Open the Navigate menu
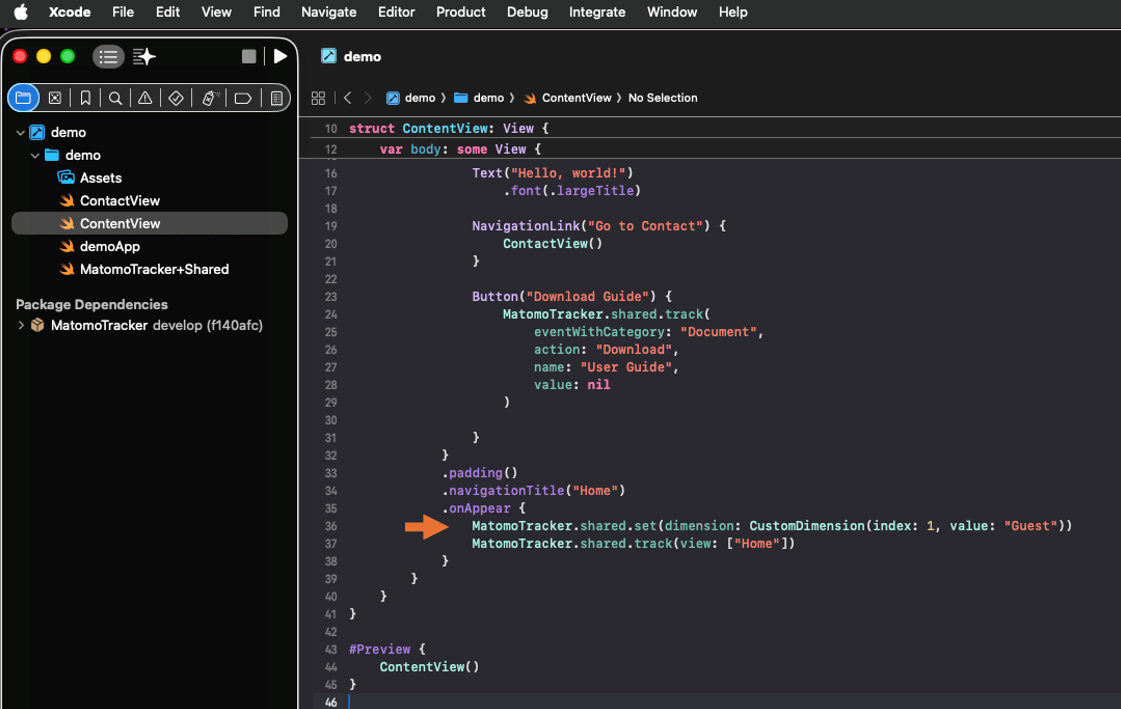Screen dimensions: 1121x709 point(328,12)
